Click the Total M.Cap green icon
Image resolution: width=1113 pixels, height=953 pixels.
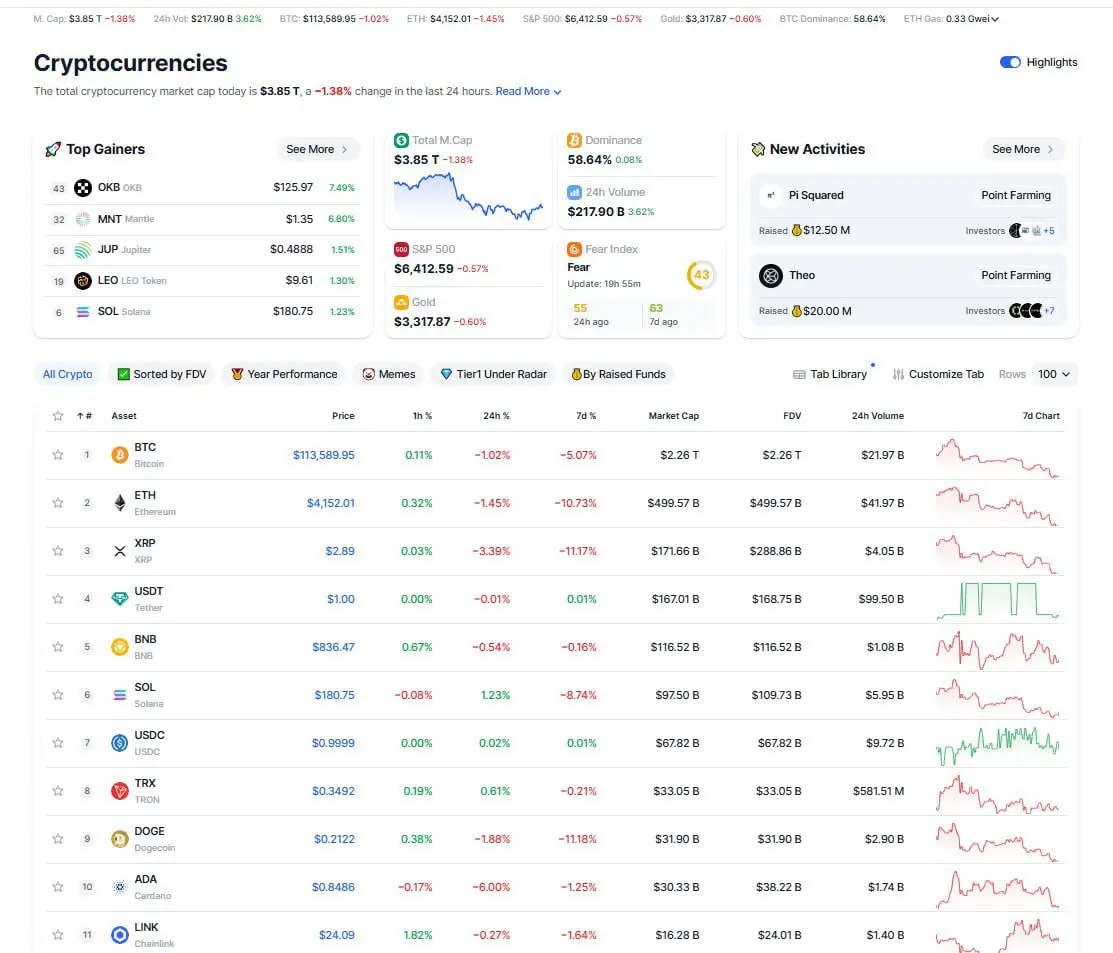[401, 141]
